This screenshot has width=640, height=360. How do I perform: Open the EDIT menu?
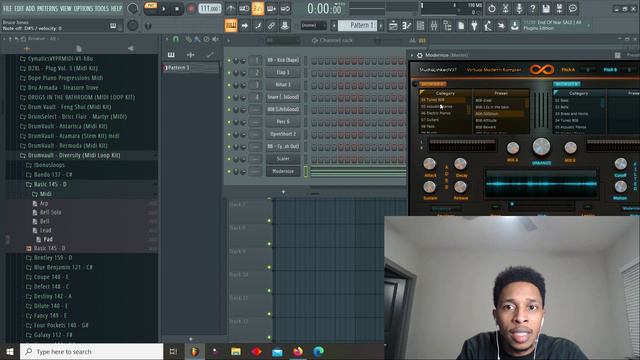[x=19, y=8]
